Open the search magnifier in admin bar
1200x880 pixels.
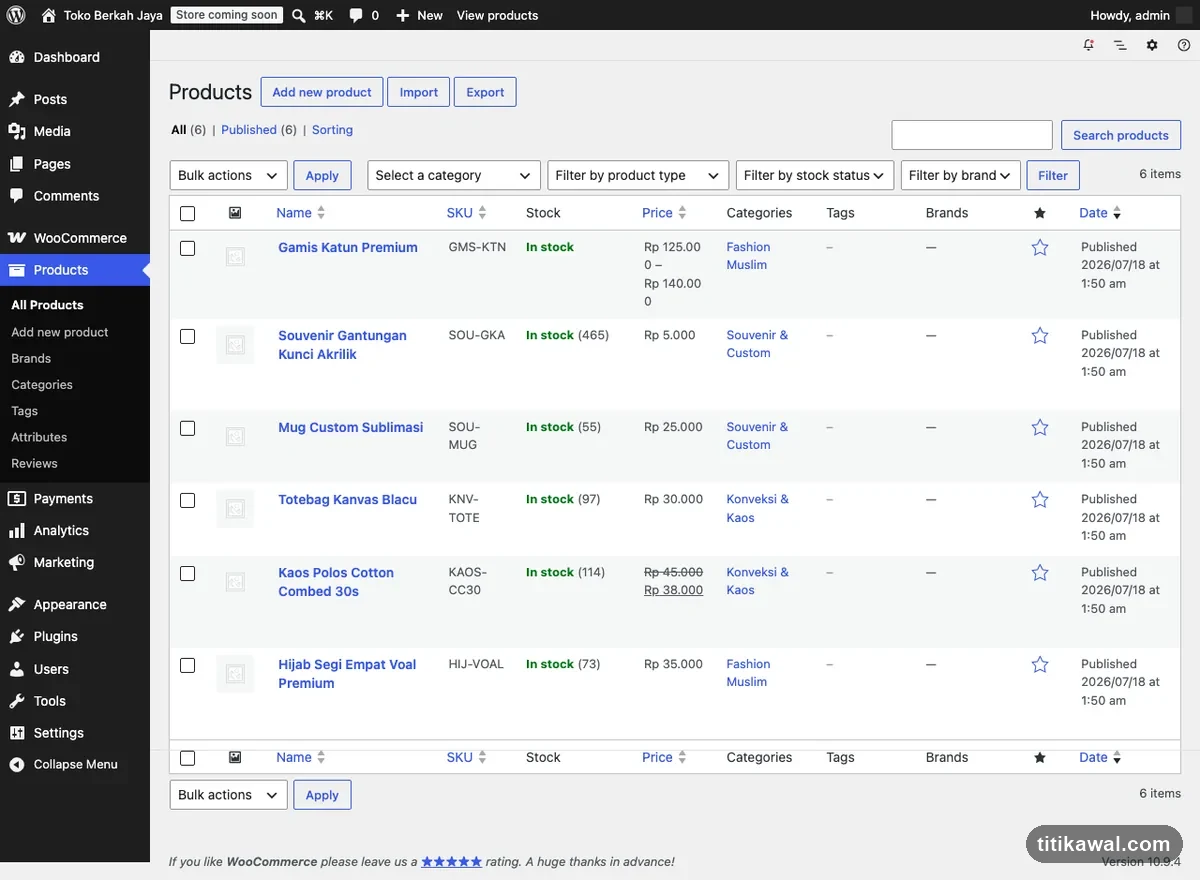click(x=298, y=15)
